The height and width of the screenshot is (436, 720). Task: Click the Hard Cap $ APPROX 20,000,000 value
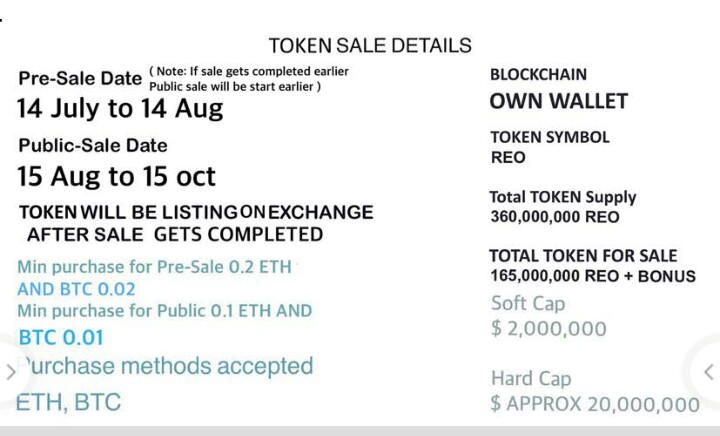595,404
